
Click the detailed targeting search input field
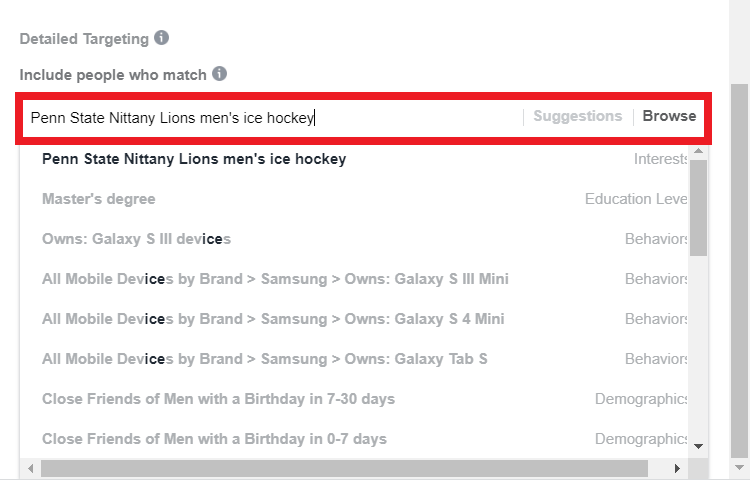point(273,118)
